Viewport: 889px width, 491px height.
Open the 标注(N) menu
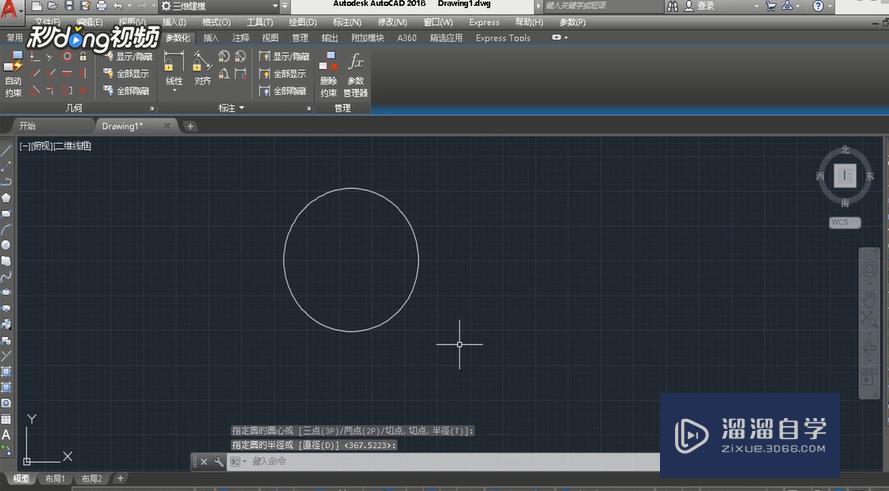tap(347, 22)
